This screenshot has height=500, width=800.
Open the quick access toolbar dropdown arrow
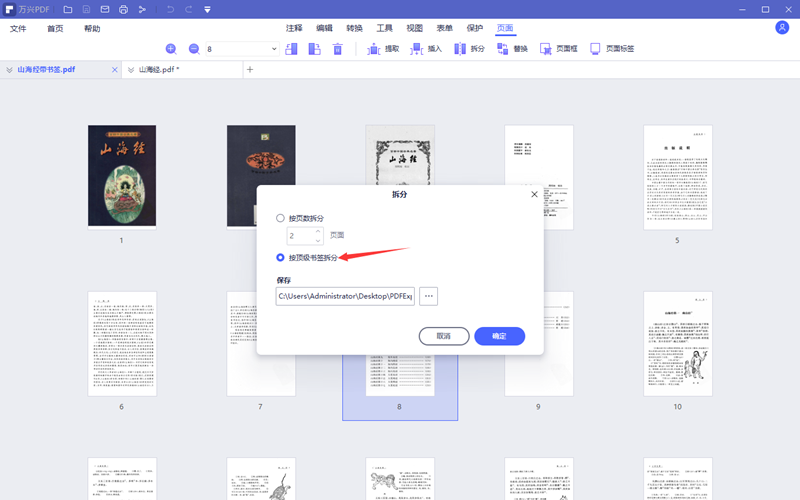207,9
